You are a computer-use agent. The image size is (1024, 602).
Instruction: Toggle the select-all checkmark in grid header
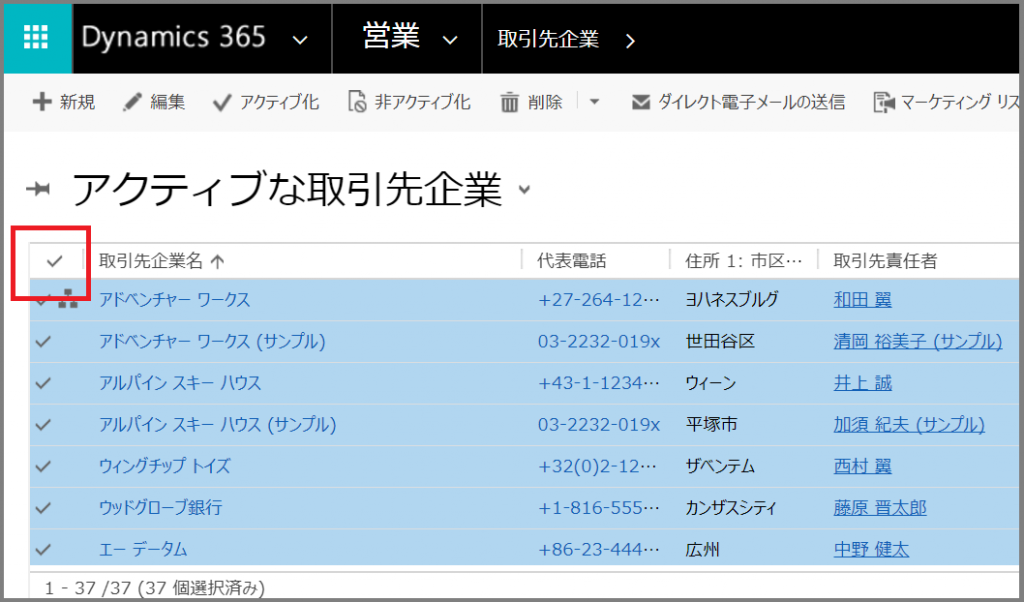coord(54,261)
